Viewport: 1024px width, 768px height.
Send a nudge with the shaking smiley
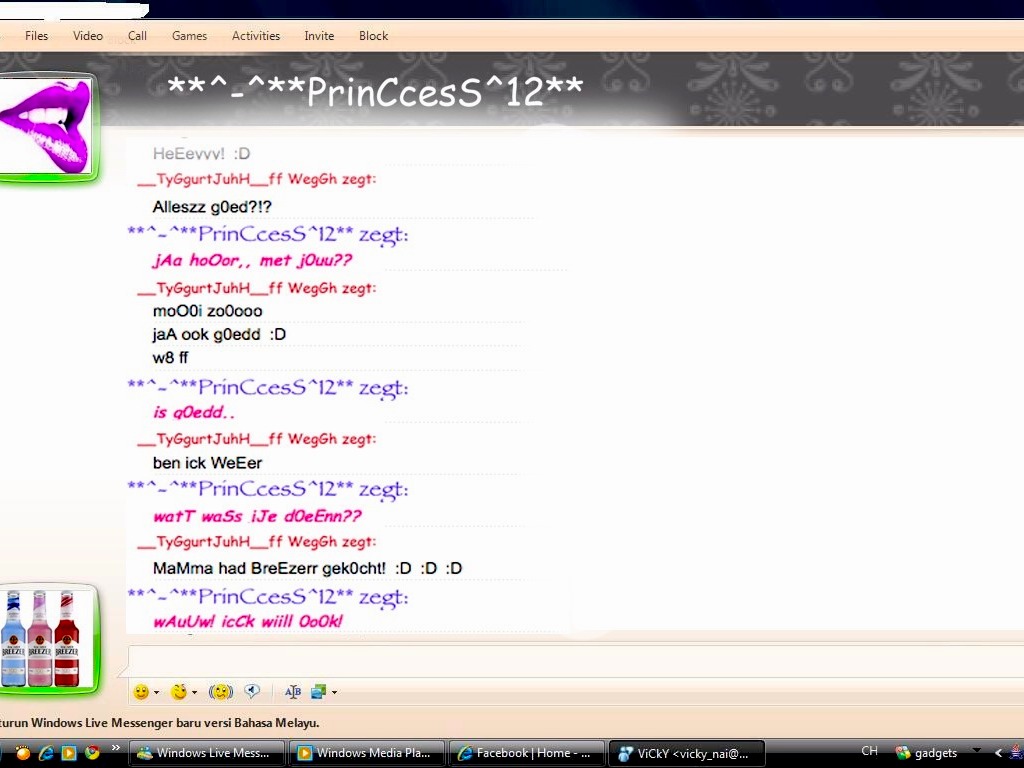221,692
